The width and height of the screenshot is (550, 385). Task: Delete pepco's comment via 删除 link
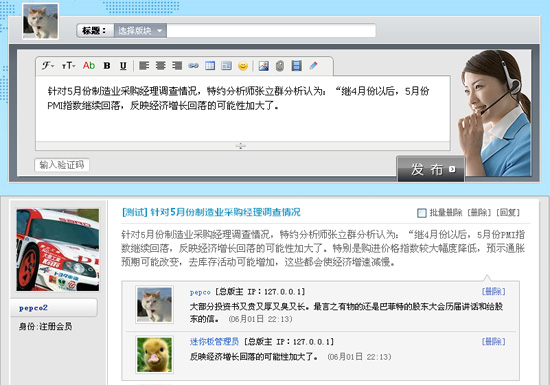[494, 291]
